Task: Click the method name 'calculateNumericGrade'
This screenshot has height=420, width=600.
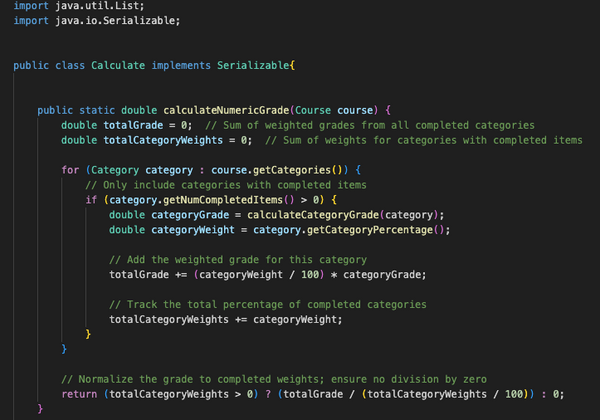Action: click(226, 110)
